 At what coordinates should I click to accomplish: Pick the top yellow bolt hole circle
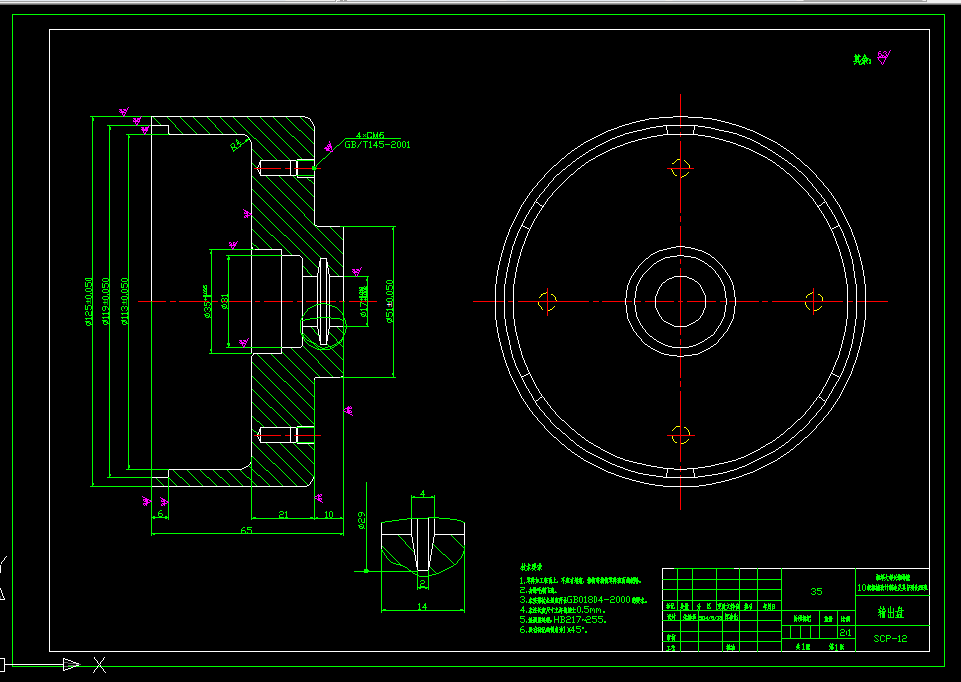pyautogui.click(x=680, y=168)
